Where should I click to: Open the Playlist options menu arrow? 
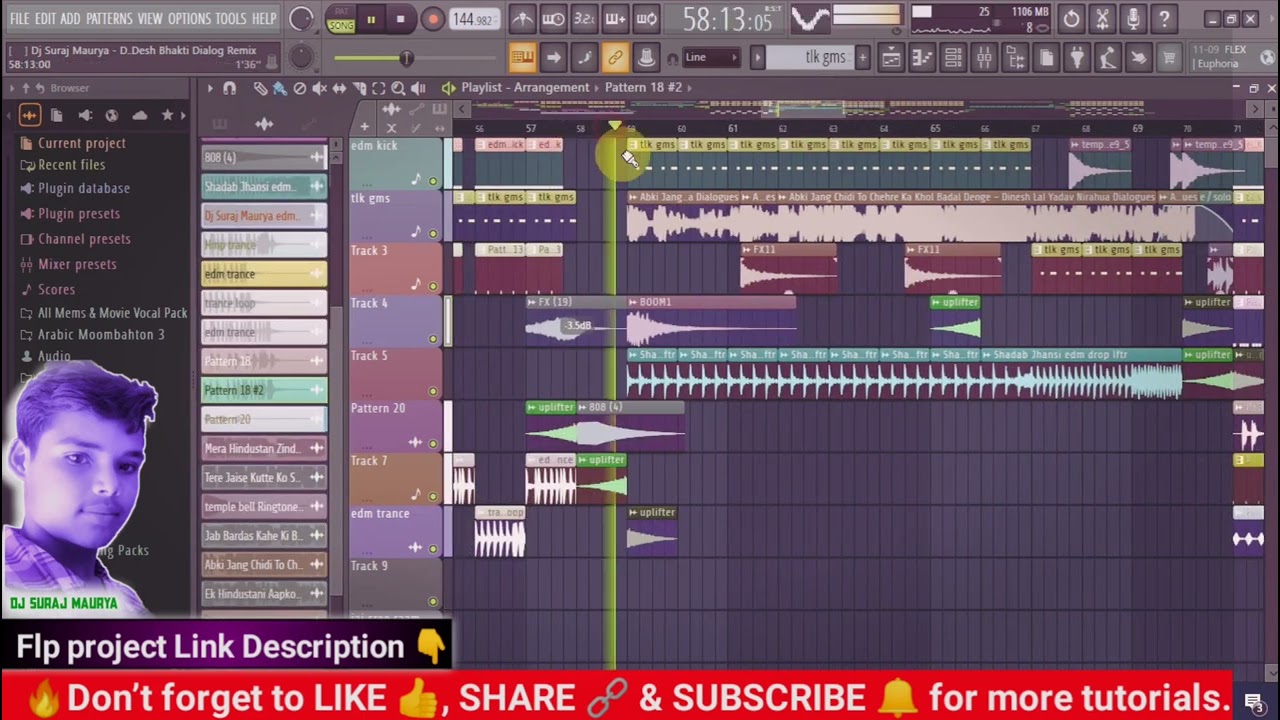(210, 88)
